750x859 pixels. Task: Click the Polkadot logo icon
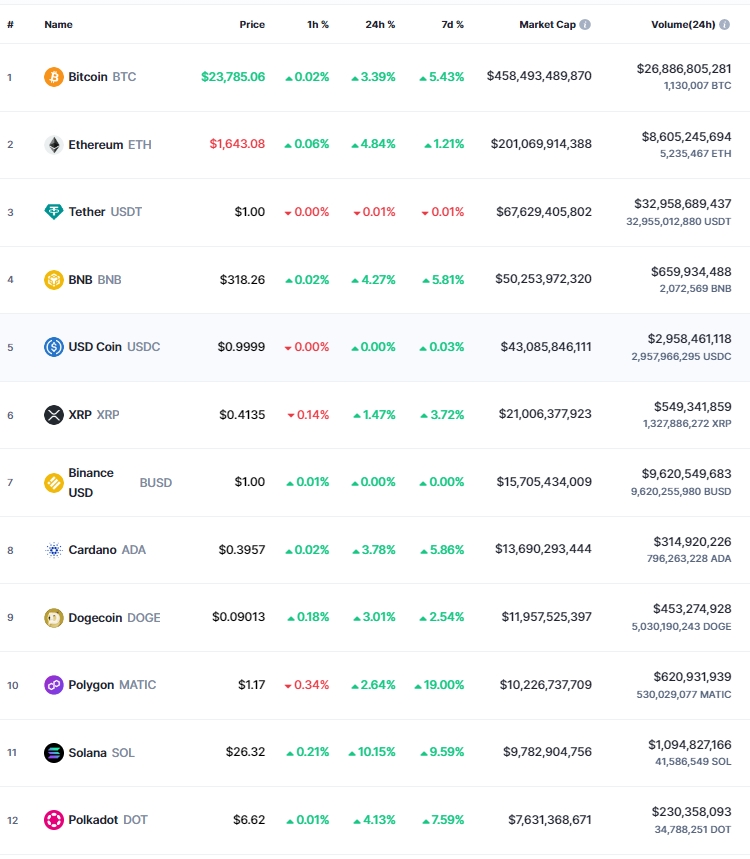coord(54,820)
